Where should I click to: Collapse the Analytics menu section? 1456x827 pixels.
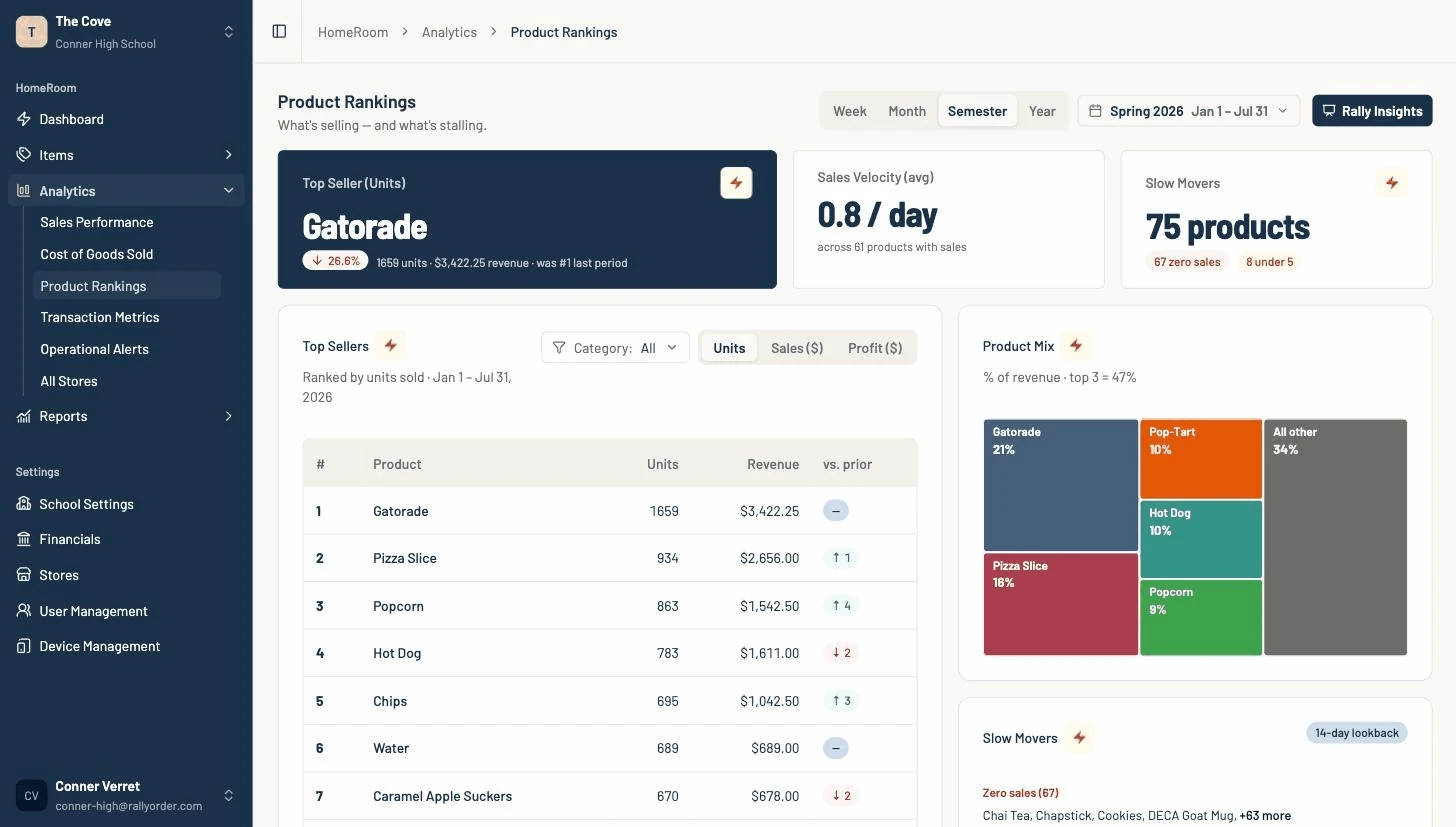[x=228, y=191]
